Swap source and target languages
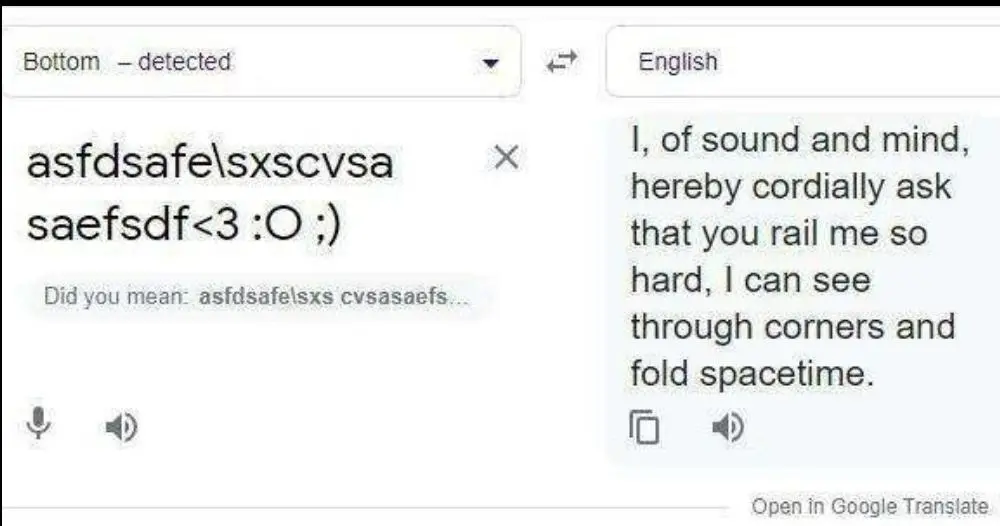Viewport: 1000px width, 526px height. click(x=562, y=62)
